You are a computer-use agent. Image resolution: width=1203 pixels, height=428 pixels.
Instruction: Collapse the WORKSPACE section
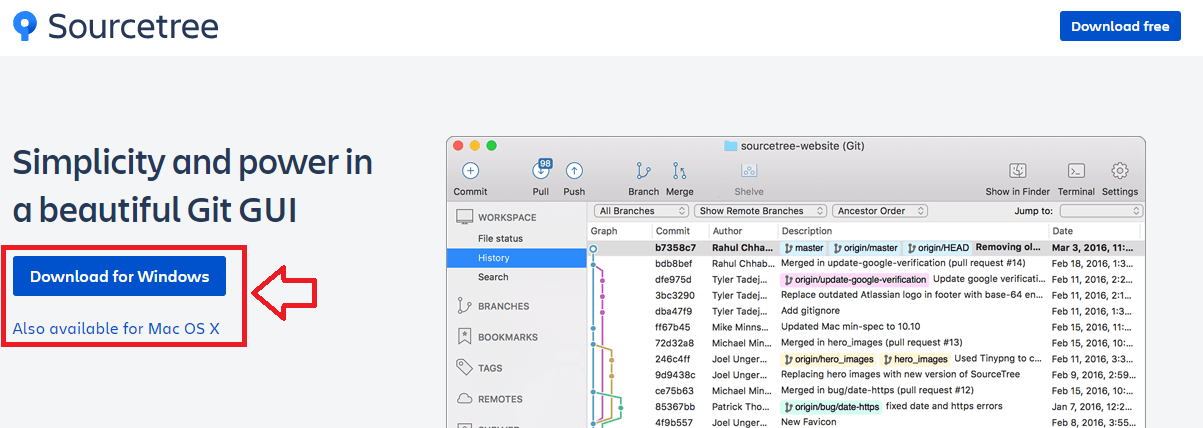507,217
